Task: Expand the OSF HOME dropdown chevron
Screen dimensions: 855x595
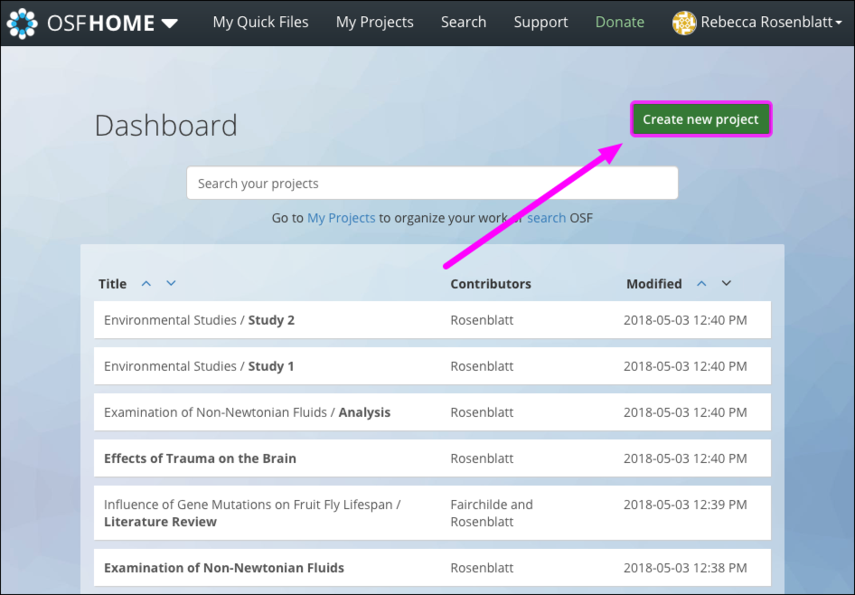Action: (x=169, y=22)
